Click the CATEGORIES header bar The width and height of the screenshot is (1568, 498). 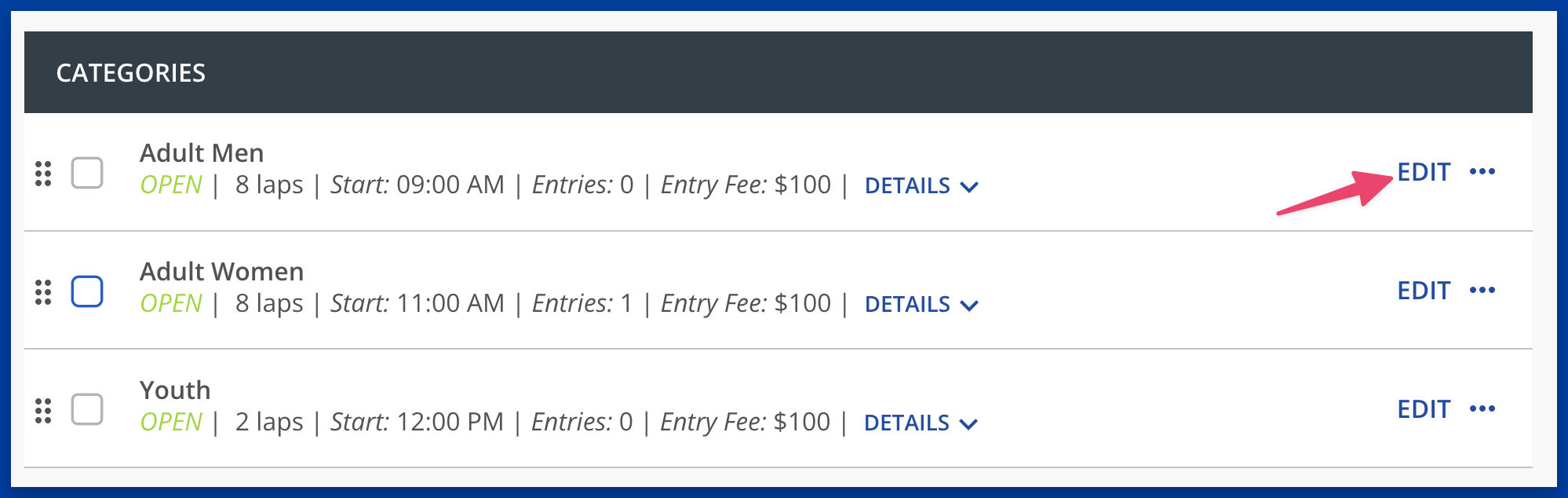pyautogui.click(x=778, y=72)
